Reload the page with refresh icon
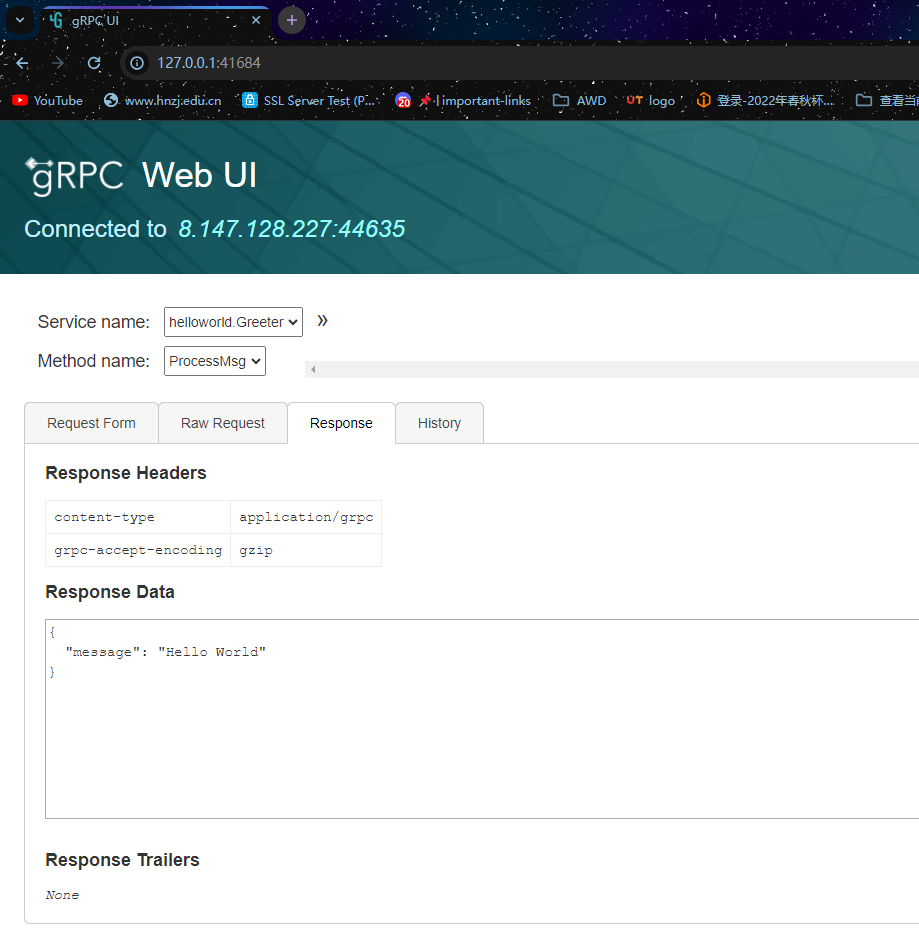 (94, 63)
